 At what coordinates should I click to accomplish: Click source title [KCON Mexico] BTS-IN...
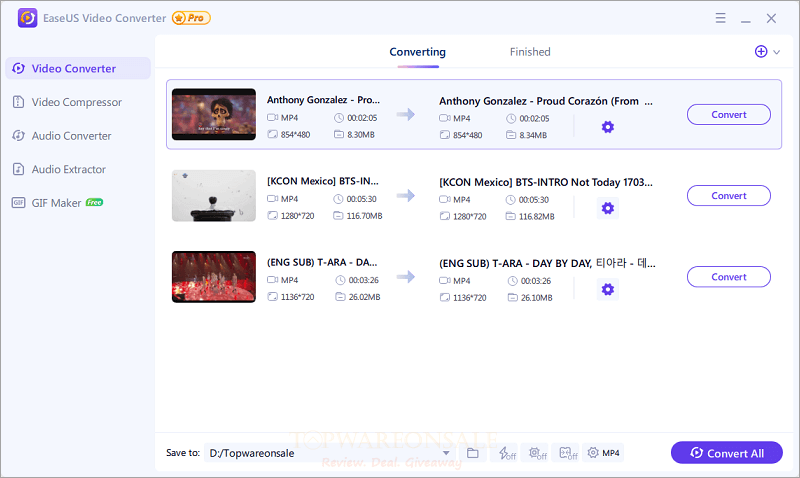tap(323, 181)
